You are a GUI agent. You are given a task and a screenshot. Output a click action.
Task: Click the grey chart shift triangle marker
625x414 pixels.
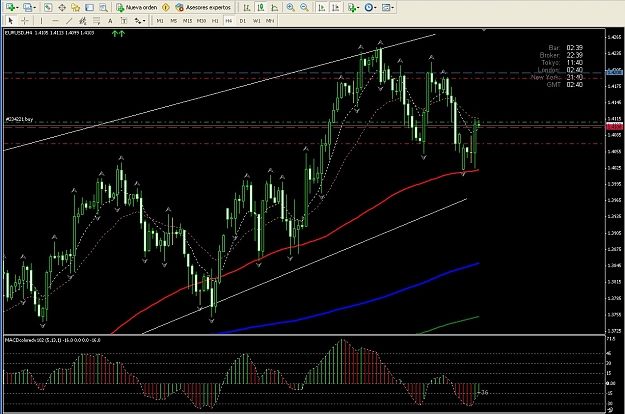(x=483, y=30)
